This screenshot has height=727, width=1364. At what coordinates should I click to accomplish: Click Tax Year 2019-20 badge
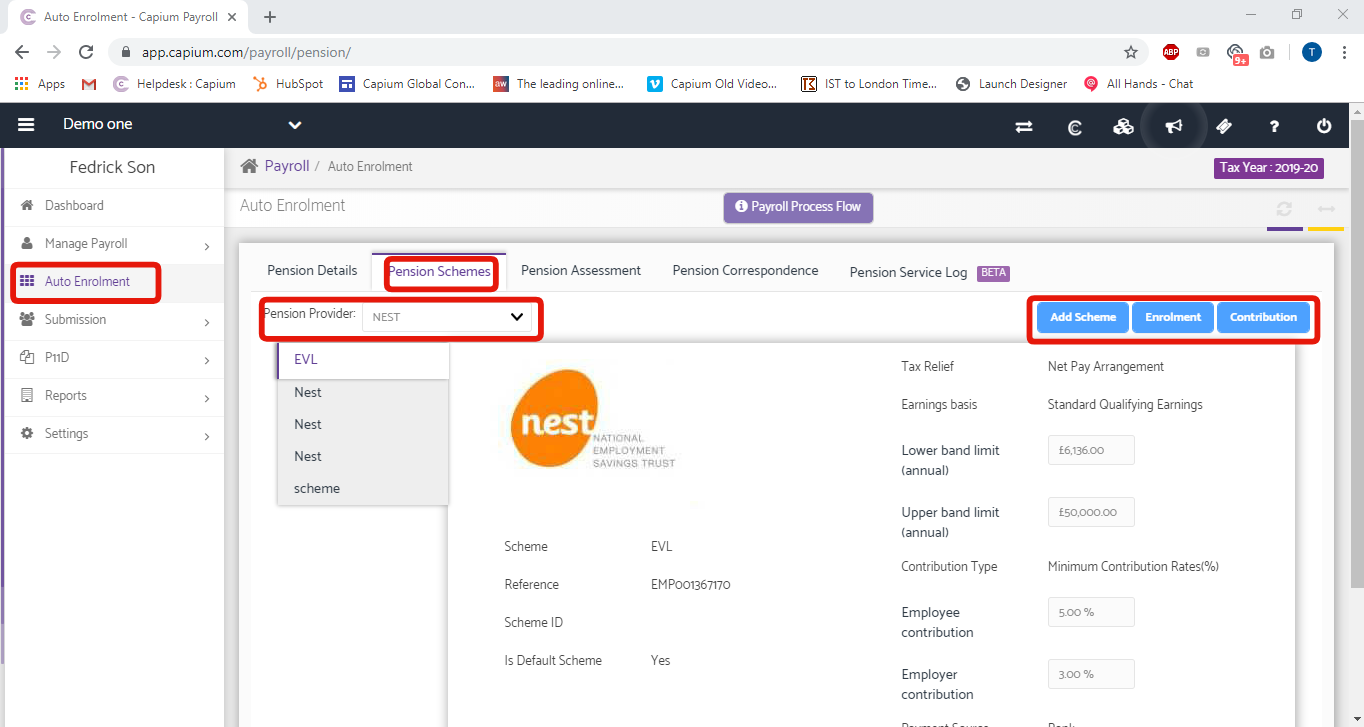click(x=1269, y=168)
